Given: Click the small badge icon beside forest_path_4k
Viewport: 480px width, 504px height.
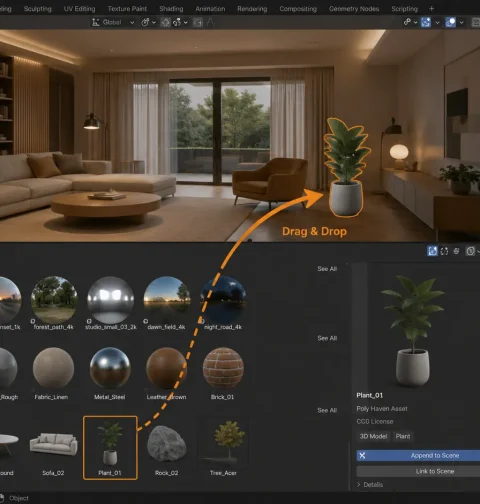Looking at the screenshot, I should (33, 321).
